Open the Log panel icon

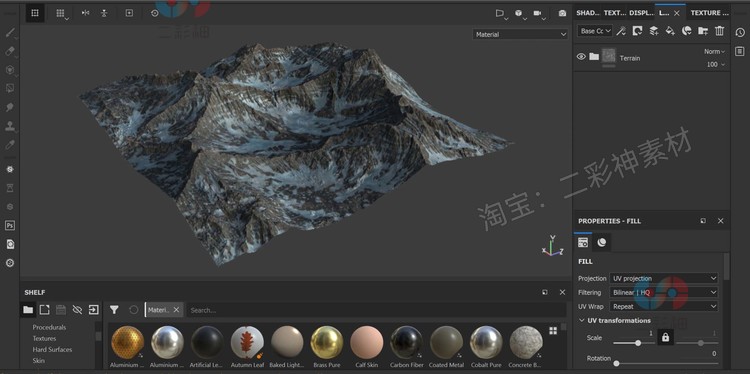(740, 51)
